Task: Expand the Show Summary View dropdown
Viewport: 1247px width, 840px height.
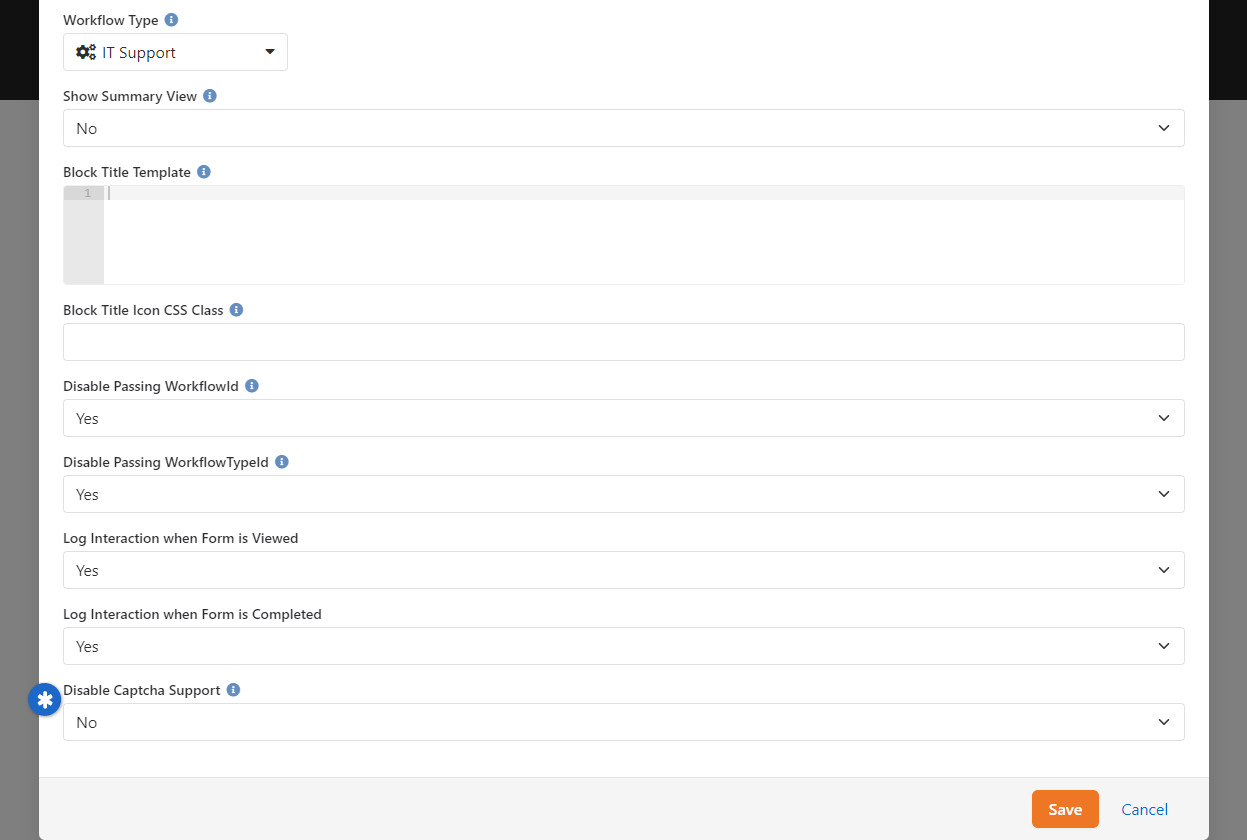Action: coord(623,128)
